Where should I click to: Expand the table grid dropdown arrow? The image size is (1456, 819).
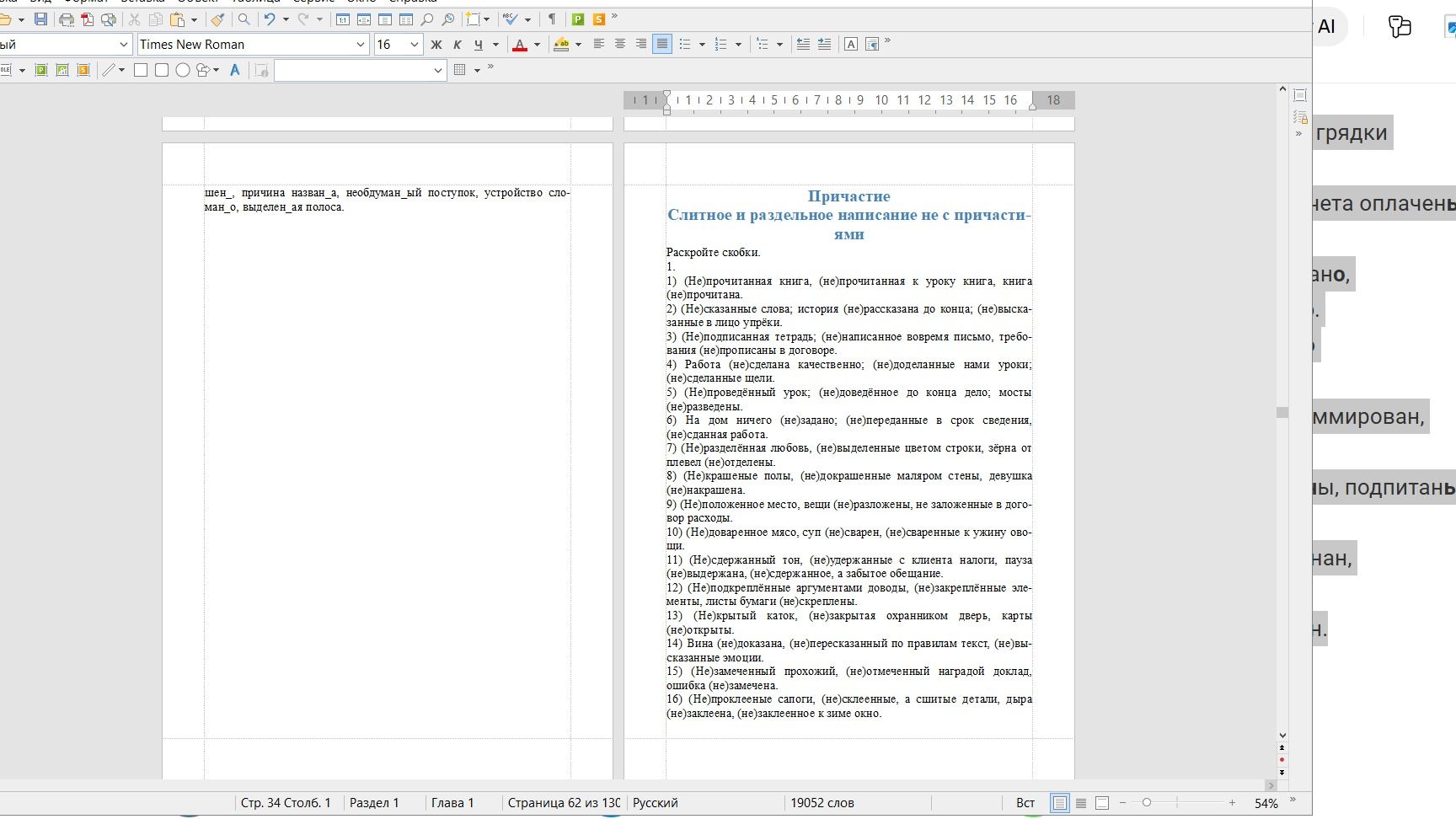477,70
